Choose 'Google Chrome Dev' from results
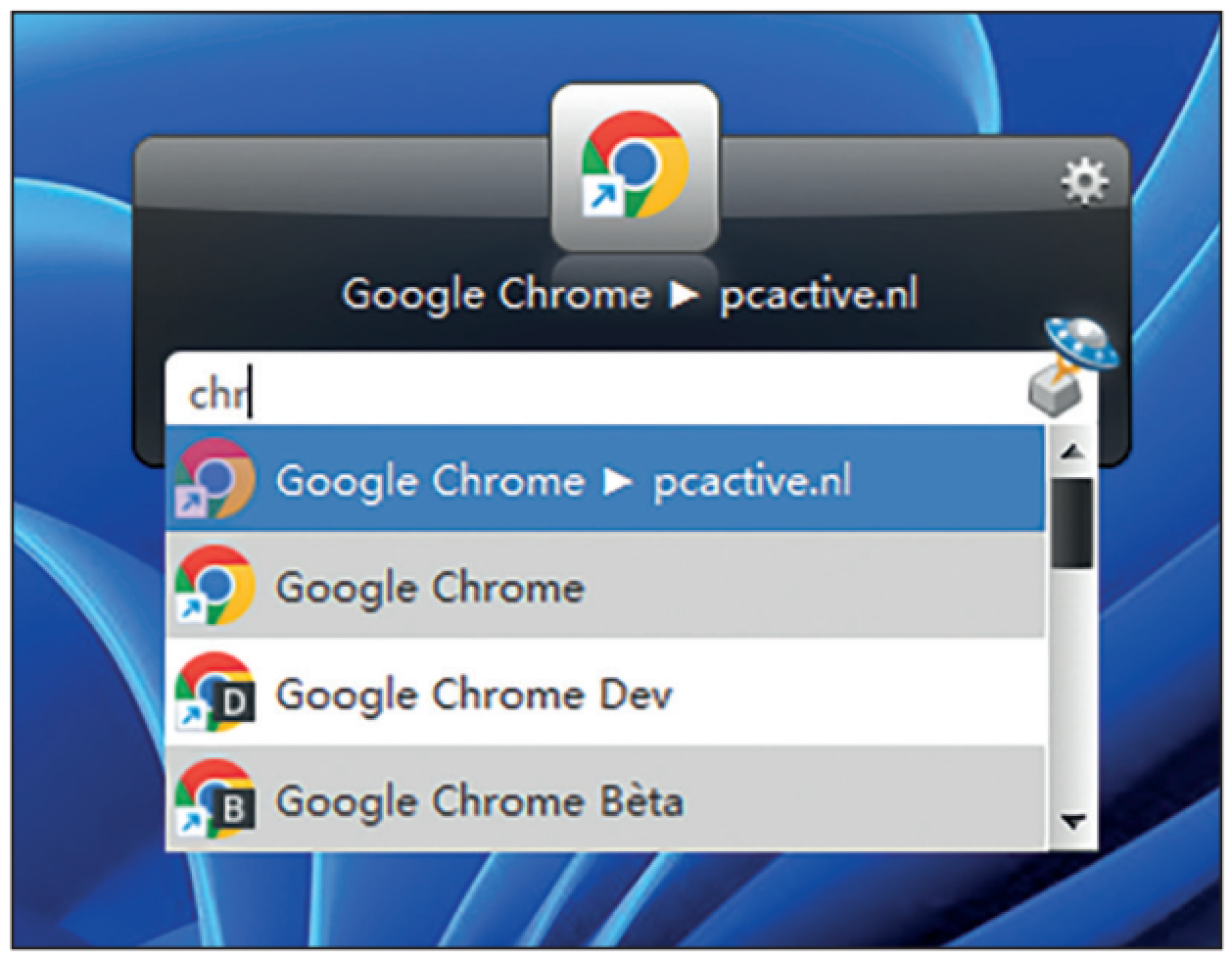Screen dimensions: 1232x960 604,693
